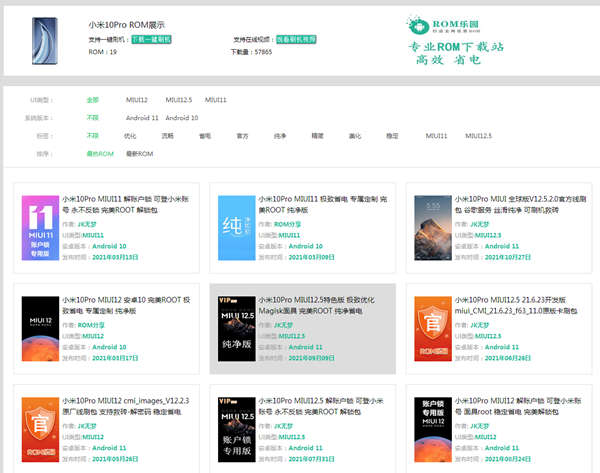600x473 pixels.
Task: Click the VIP MIUI 12.5 账户锁专用版 thumbnail
Action: point(236,425)
